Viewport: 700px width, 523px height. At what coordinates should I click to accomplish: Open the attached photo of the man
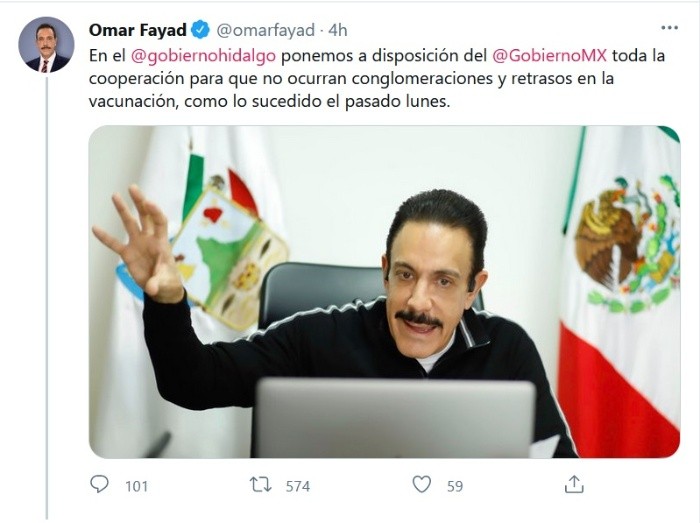(384, 292)
